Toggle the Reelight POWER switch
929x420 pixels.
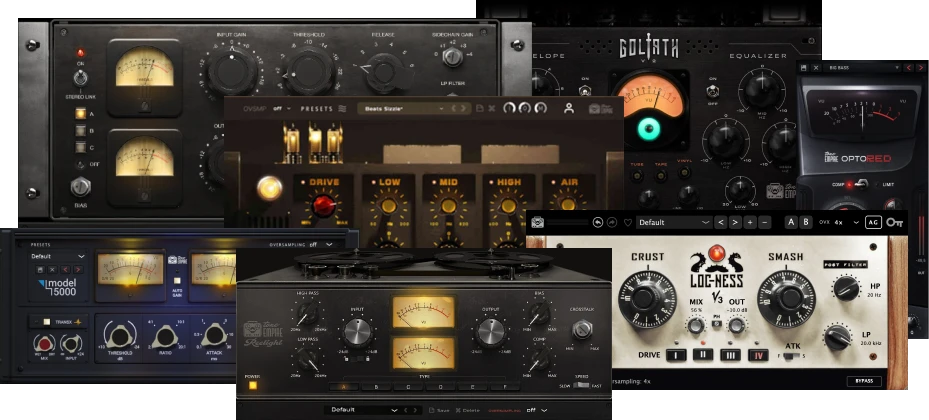click(252, 386)
